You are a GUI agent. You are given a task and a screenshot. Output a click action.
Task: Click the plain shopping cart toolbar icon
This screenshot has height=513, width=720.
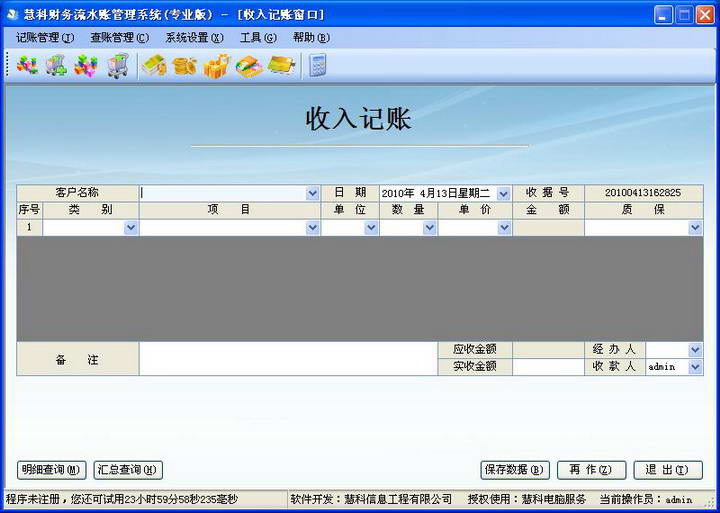coord(118,66)
